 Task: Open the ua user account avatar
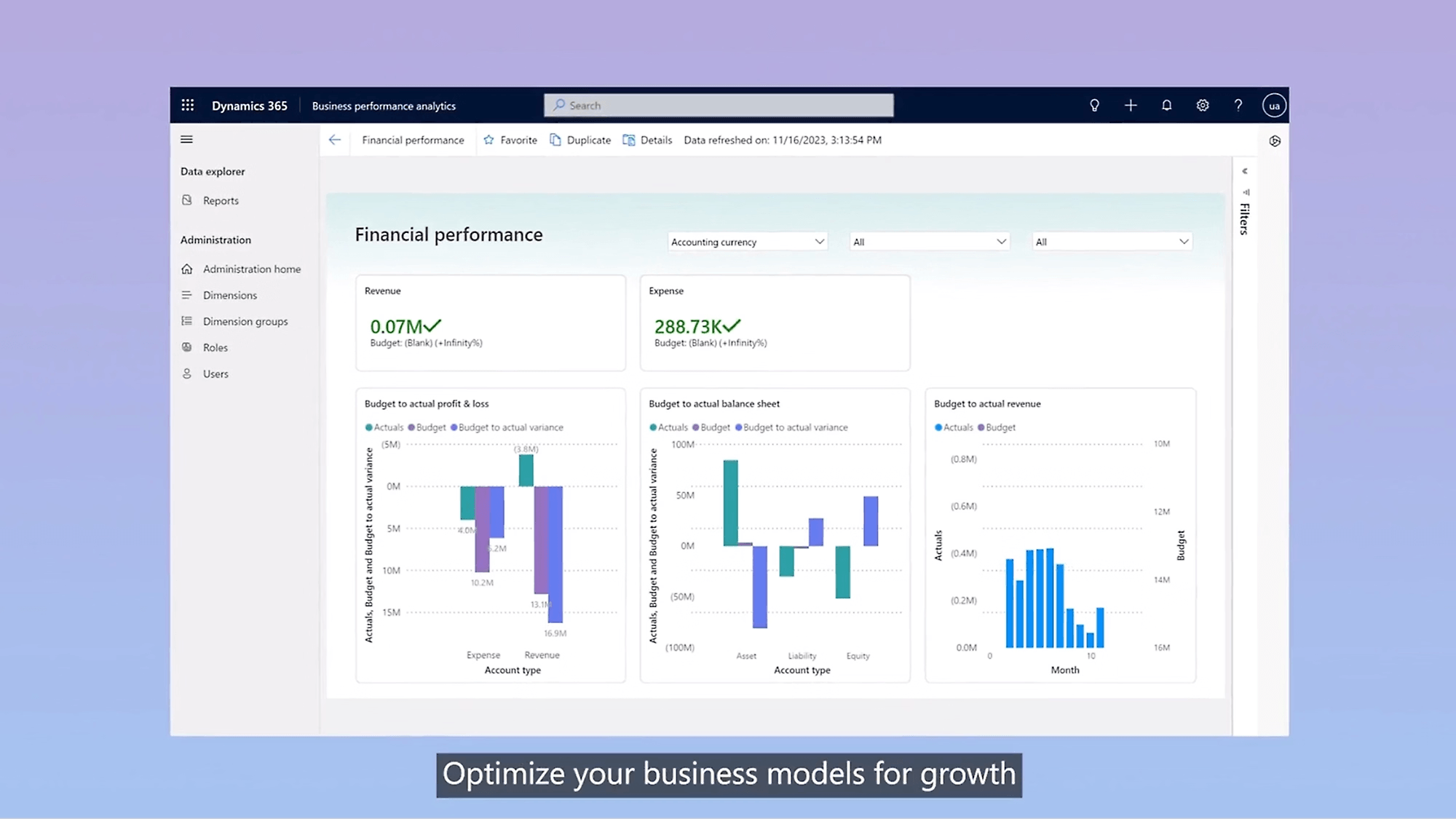pyautogui.click(x=1274, y=105)
